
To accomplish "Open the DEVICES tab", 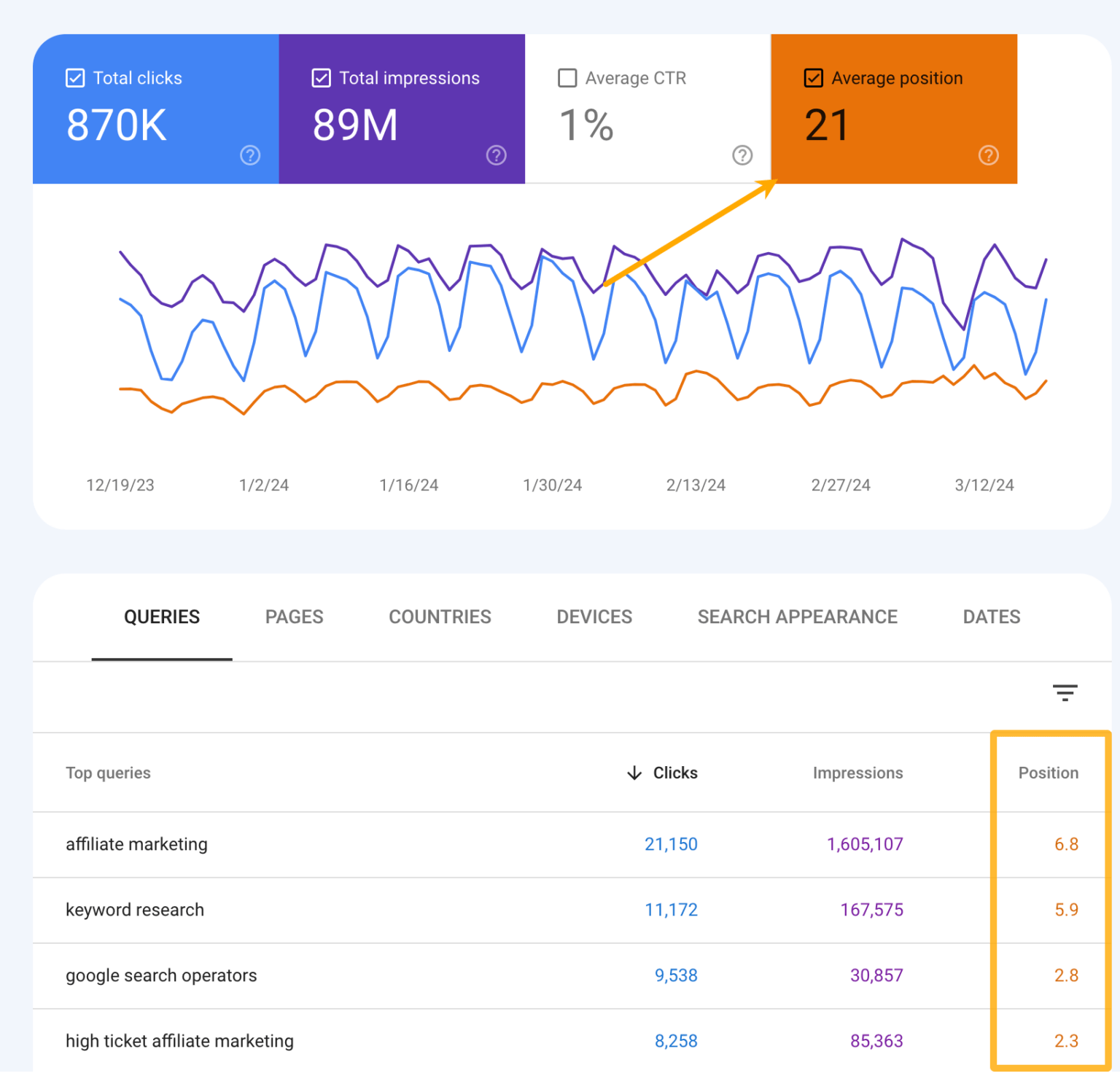I will [594, 617].
